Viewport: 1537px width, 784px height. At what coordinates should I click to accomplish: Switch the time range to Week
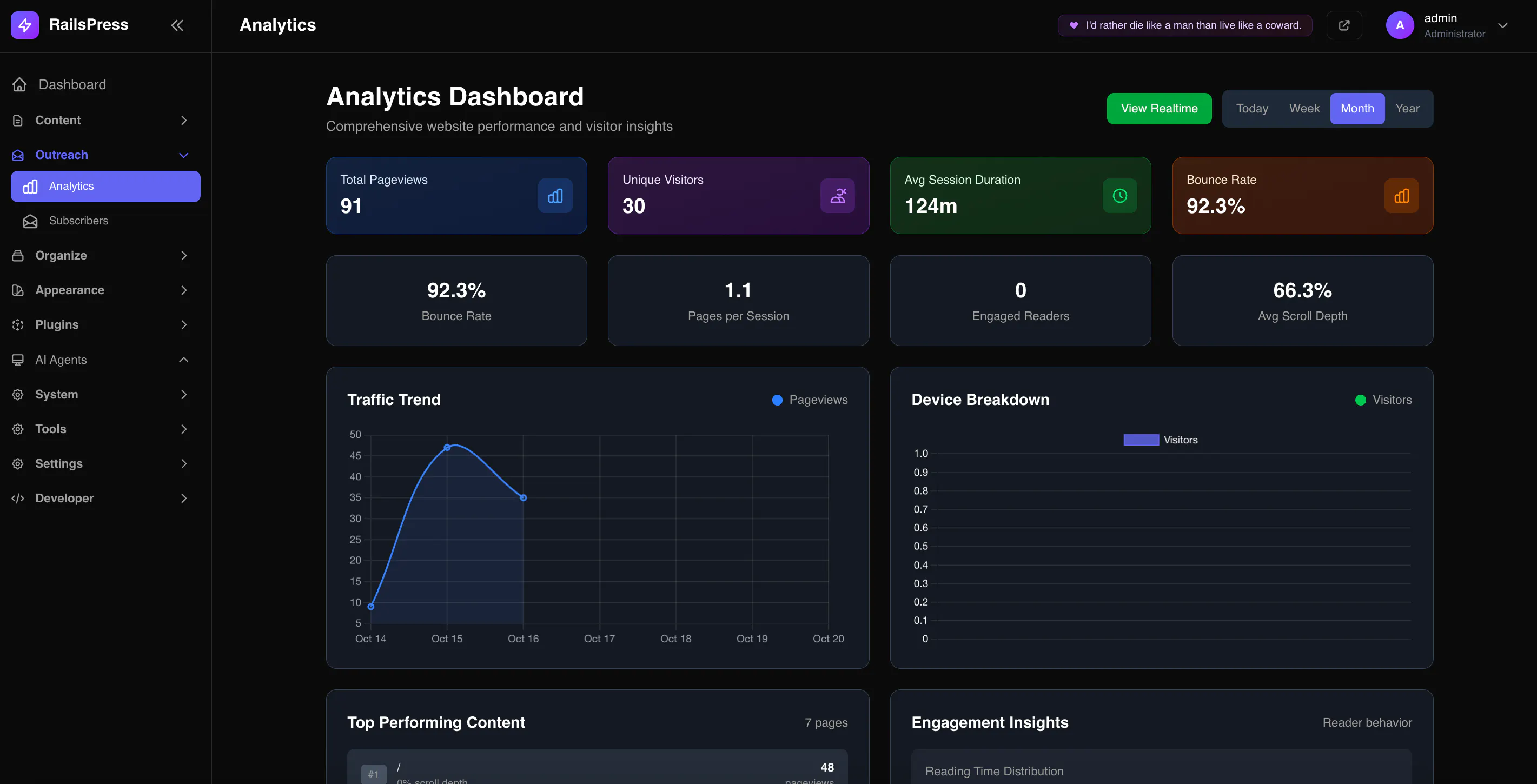[1304, 109]
